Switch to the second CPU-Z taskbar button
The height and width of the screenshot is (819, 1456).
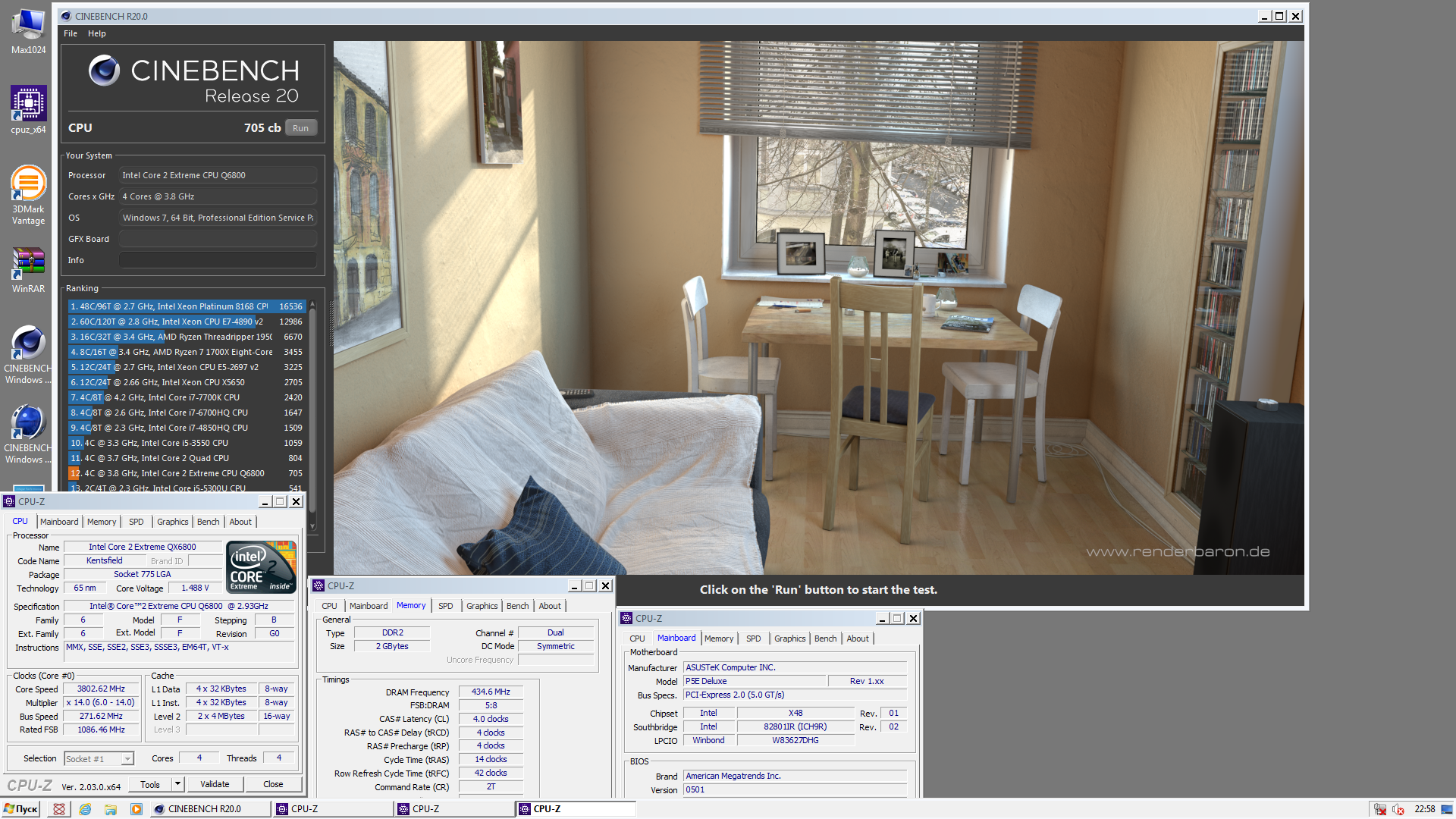click(x=455, y=809)
